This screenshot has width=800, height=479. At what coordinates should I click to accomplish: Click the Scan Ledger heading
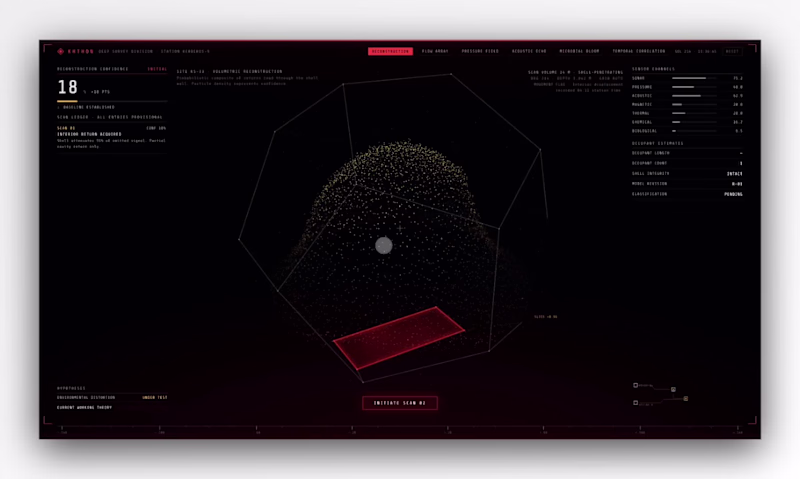pyautogui.click(x=110, y=117)
